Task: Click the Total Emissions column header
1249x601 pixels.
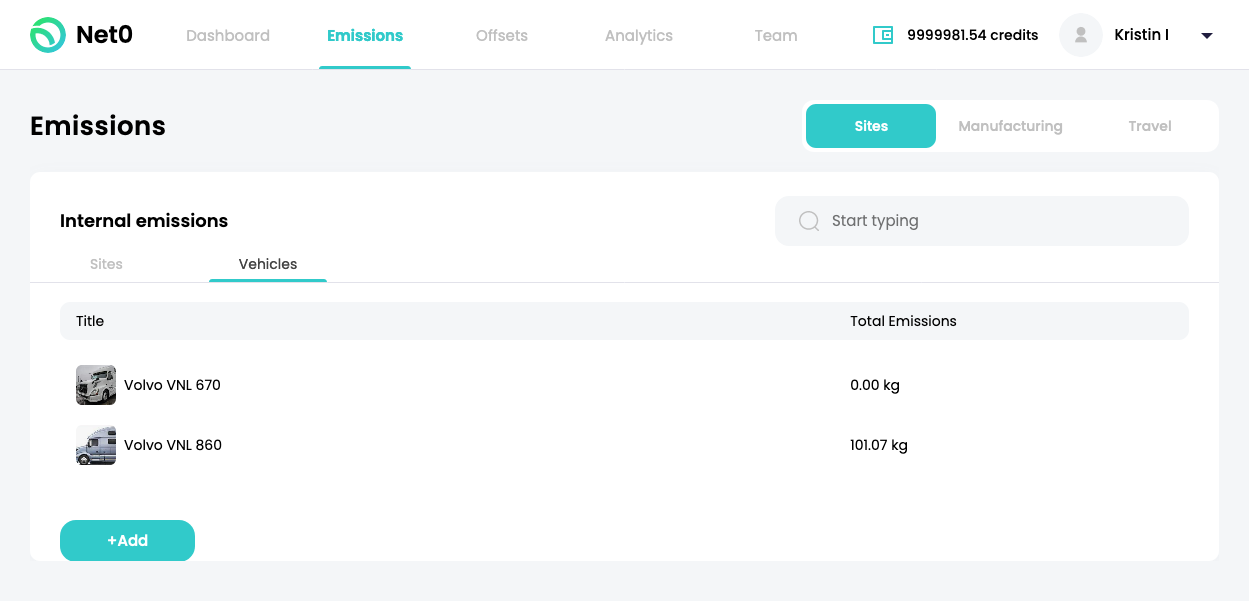Action: 903,321
